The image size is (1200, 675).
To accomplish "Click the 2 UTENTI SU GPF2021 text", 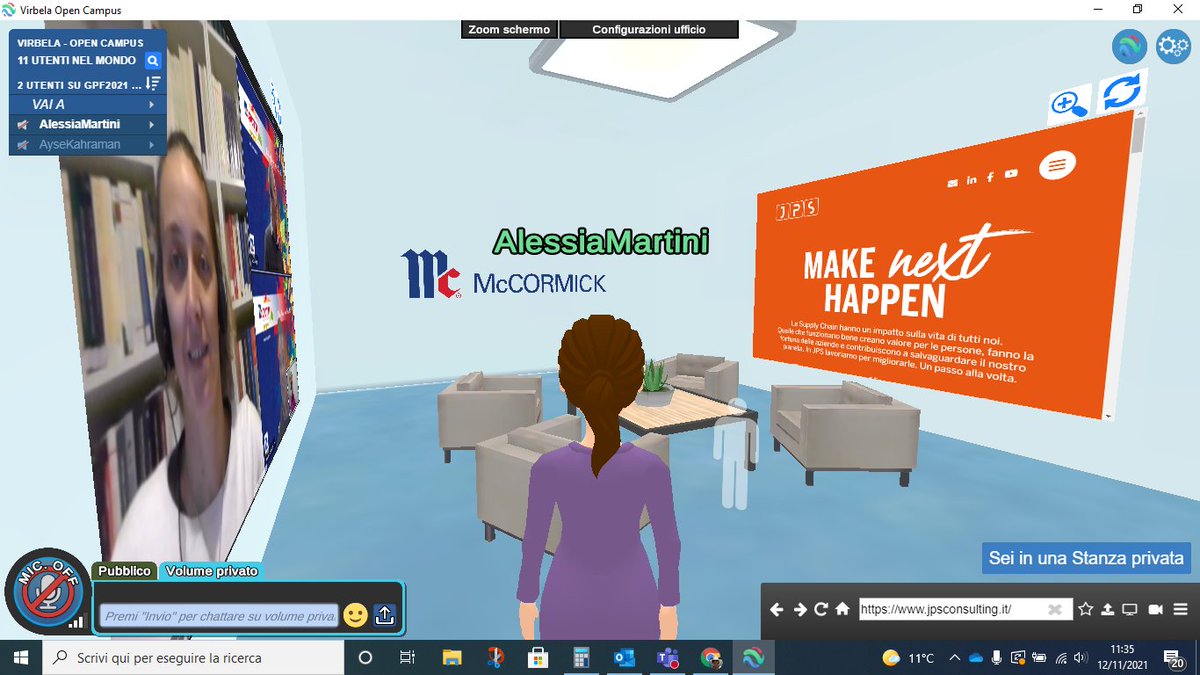I will (79, 85).
